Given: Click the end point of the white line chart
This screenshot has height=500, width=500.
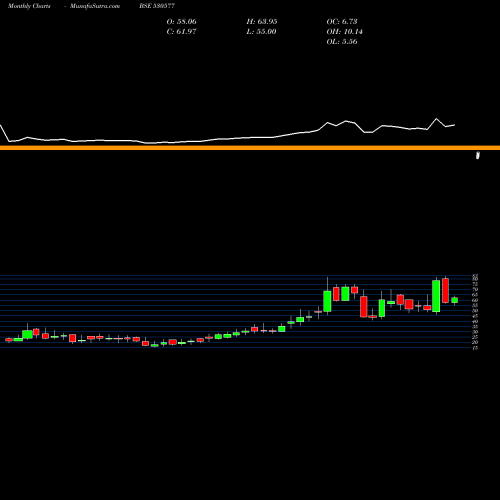Looking at the screenshot, I should tap(455, 125).
